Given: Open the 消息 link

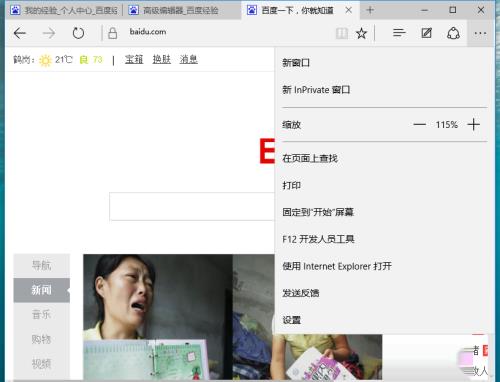Looking at the screenshot, I should pos(189,59).
